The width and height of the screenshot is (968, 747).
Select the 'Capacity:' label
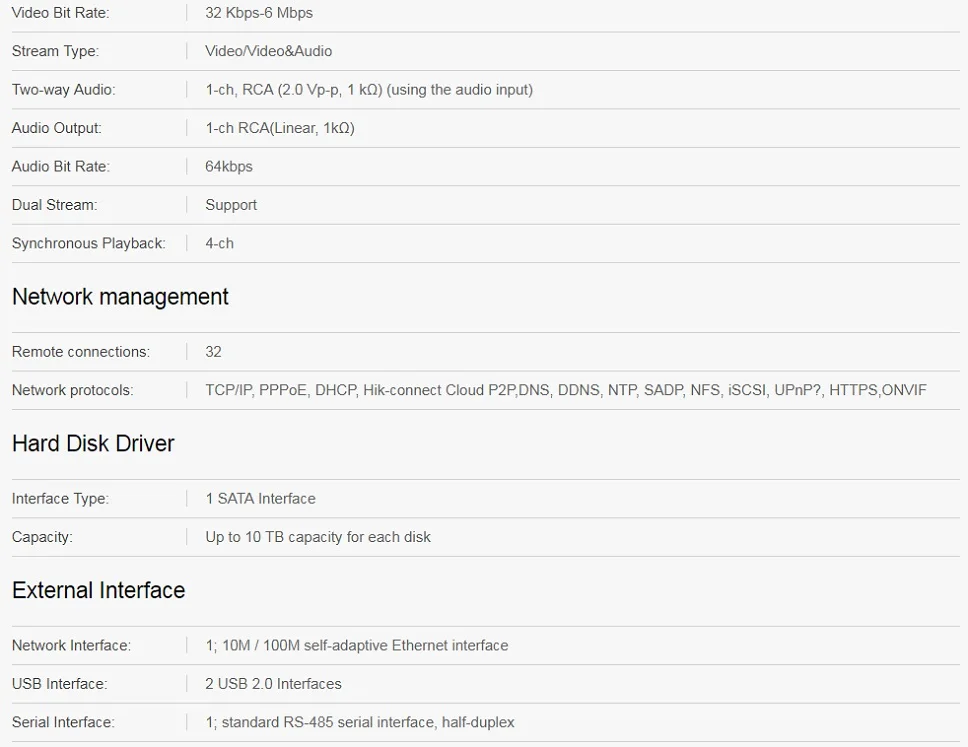coord(42,537)
